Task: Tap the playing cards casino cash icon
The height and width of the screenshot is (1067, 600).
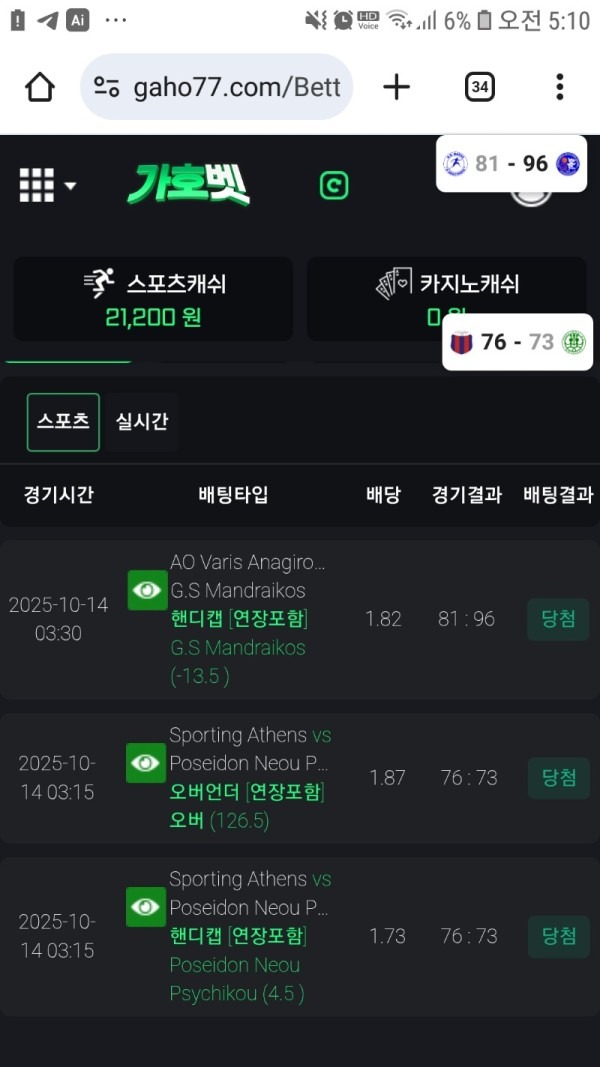Action: coord(394,285)
